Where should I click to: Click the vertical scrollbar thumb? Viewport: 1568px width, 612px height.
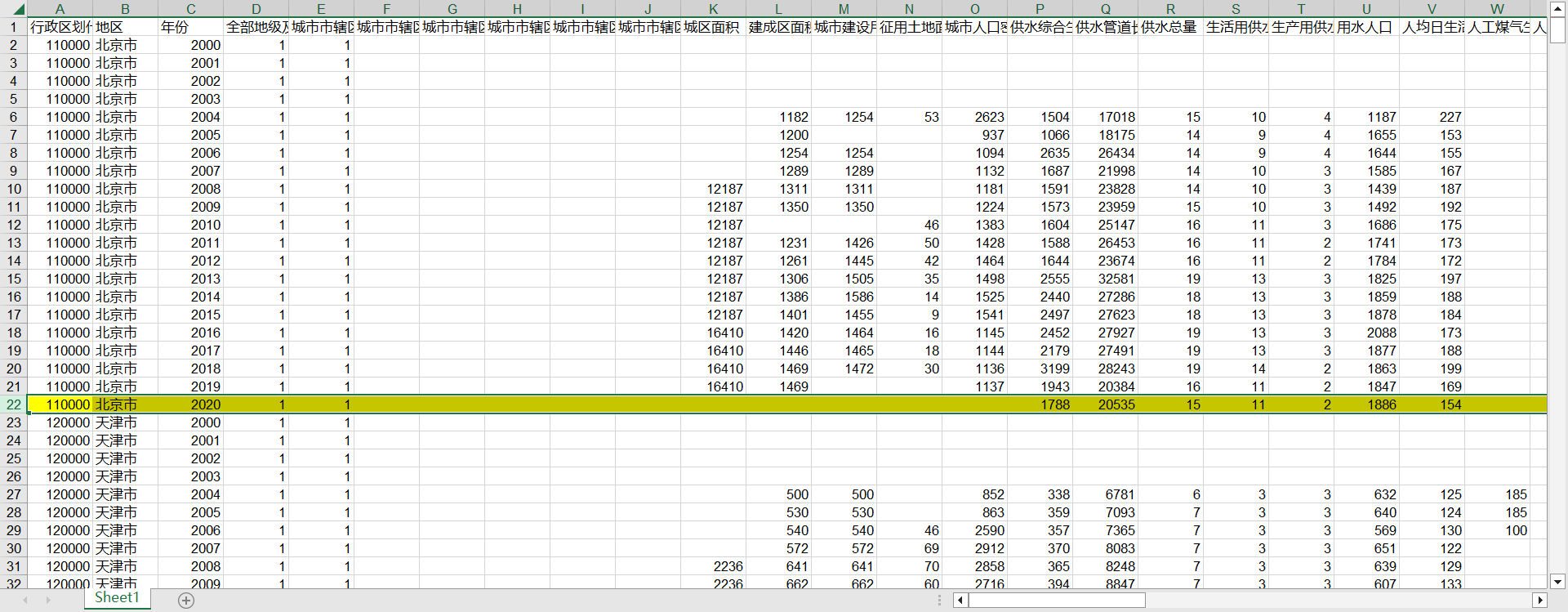pyautogui.click(x=1557, y=30)
